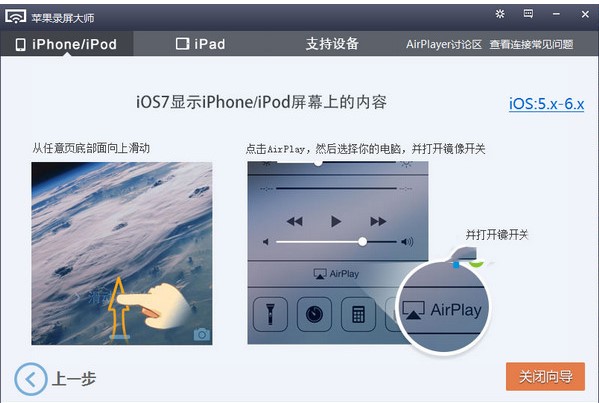Click the app logo beside 苹果录屏大师
The width and height of the screenshot is (599, 403).
point(15,16)
